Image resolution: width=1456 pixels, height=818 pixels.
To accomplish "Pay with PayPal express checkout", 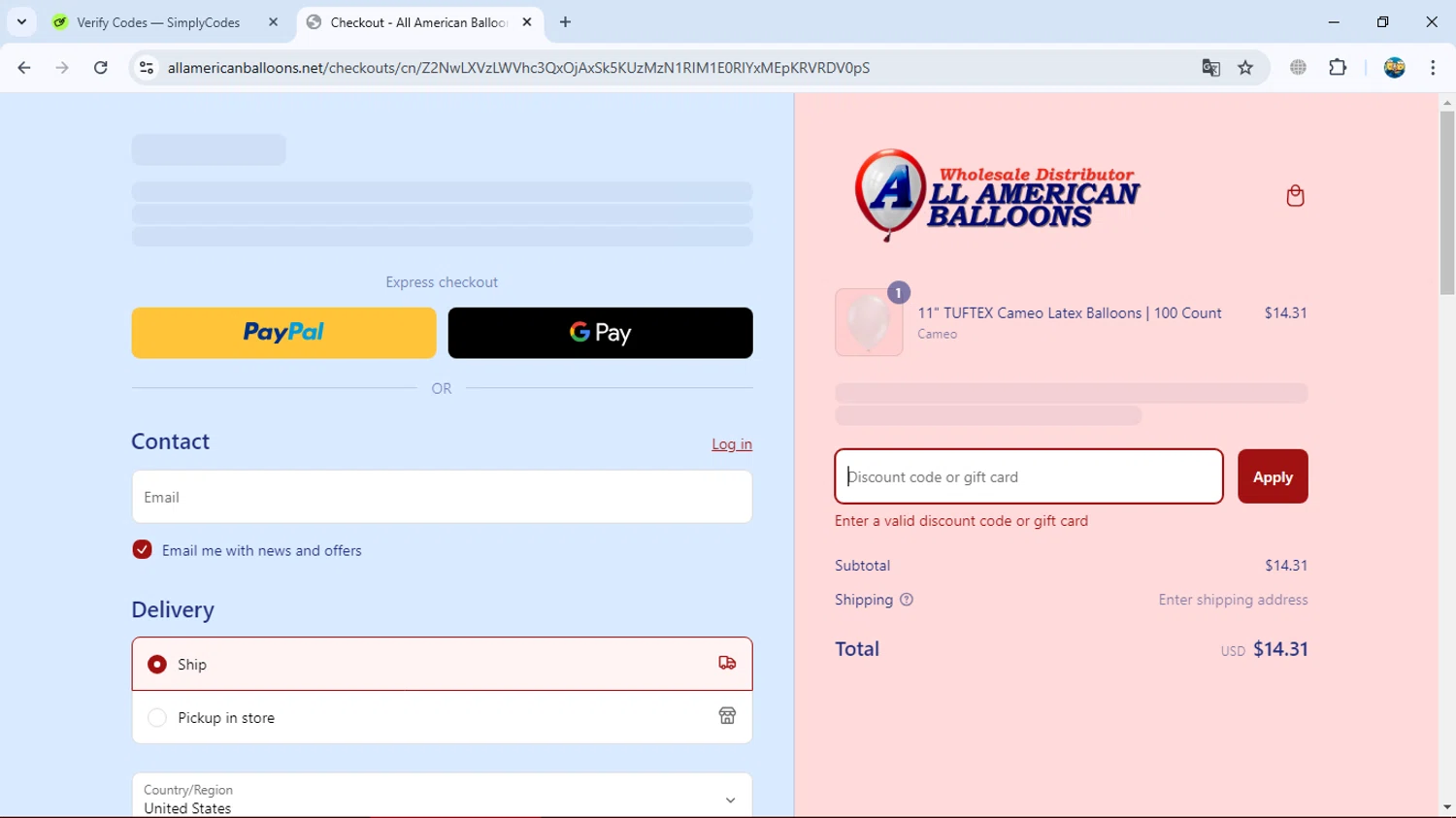I will click(x=283, y=333).
